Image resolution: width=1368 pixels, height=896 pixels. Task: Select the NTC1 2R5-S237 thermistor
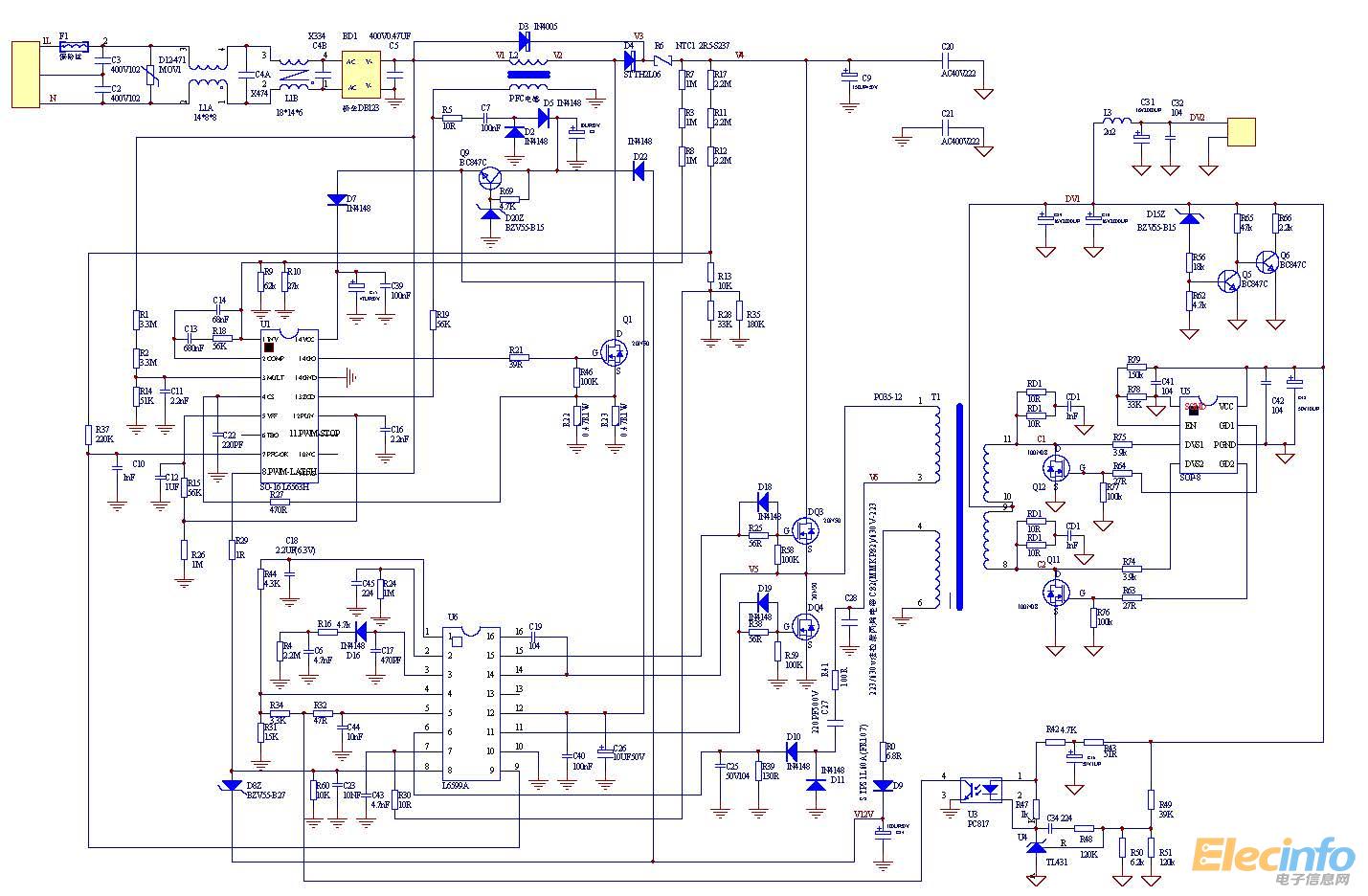click(662, 59)
